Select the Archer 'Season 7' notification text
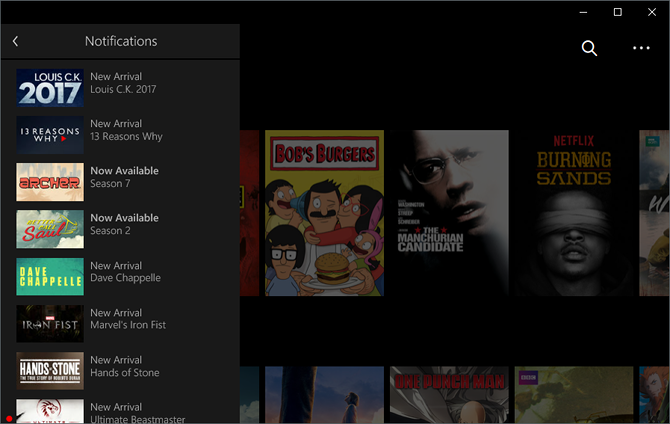This screenshot has width=670, height=424. coord(110,183)
